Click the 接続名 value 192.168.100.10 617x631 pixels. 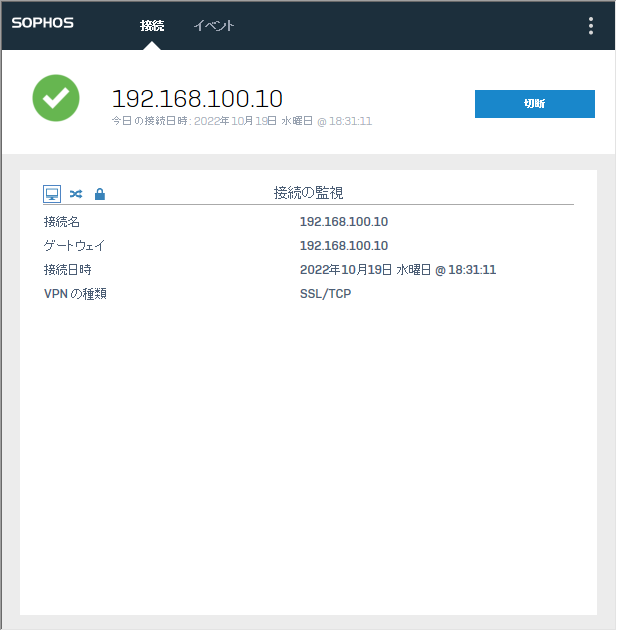click(343, 222)
